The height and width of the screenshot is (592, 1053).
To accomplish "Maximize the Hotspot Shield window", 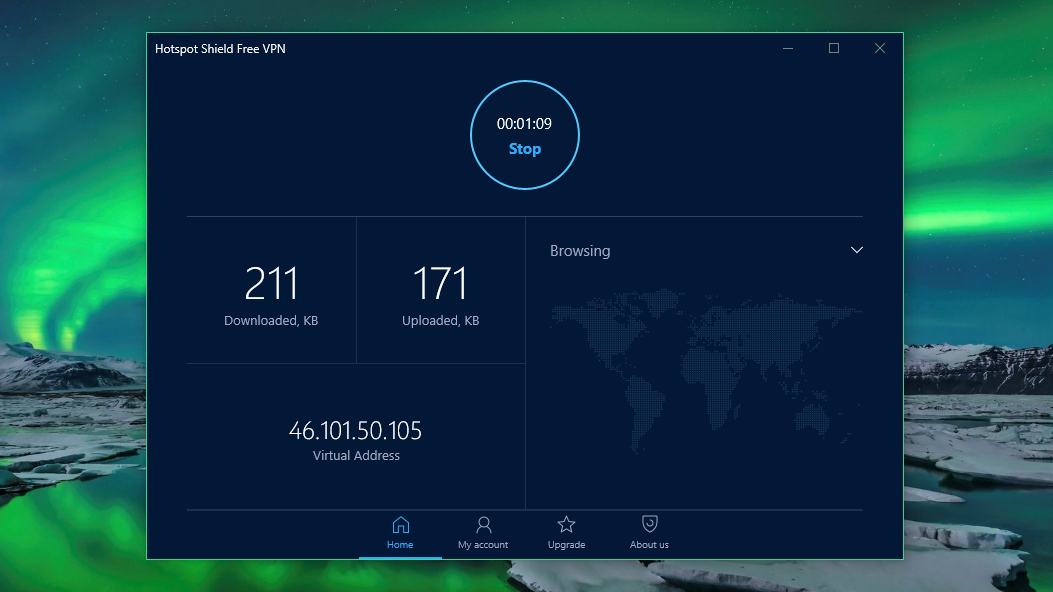I will [x=834, y=48].
